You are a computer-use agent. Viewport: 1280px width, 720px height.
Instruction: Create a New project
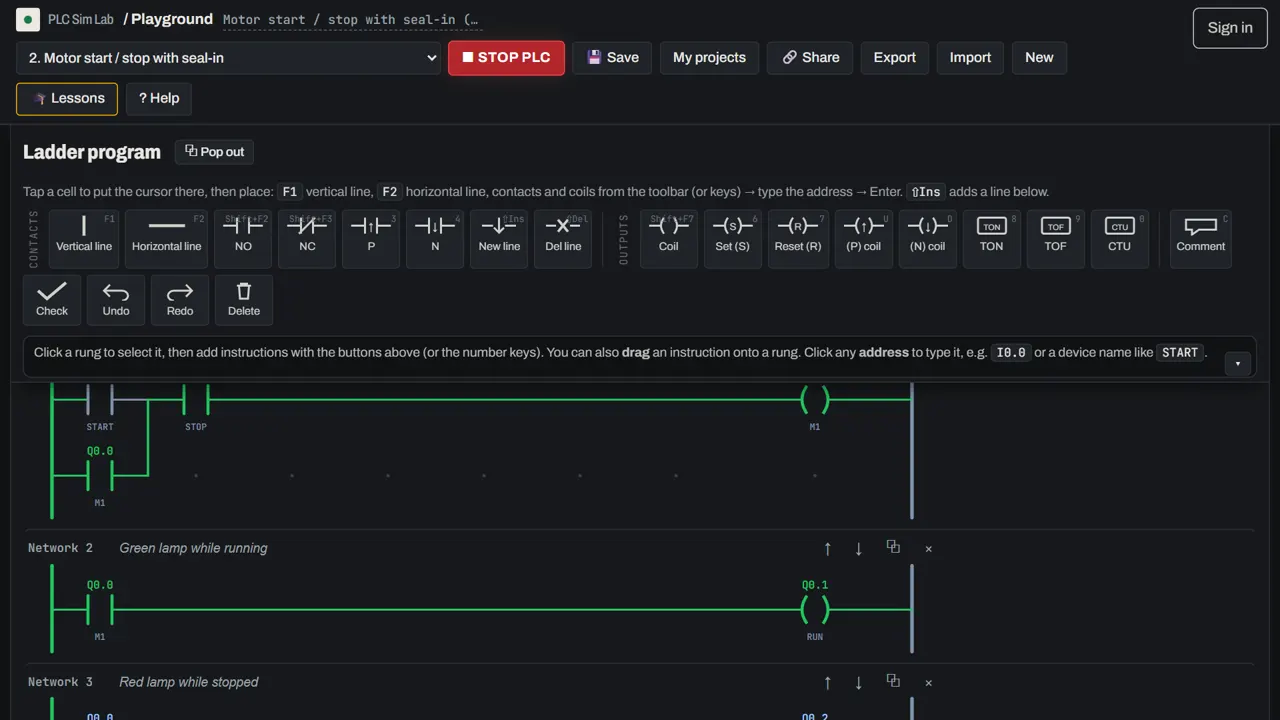[x=1039, y=58]
